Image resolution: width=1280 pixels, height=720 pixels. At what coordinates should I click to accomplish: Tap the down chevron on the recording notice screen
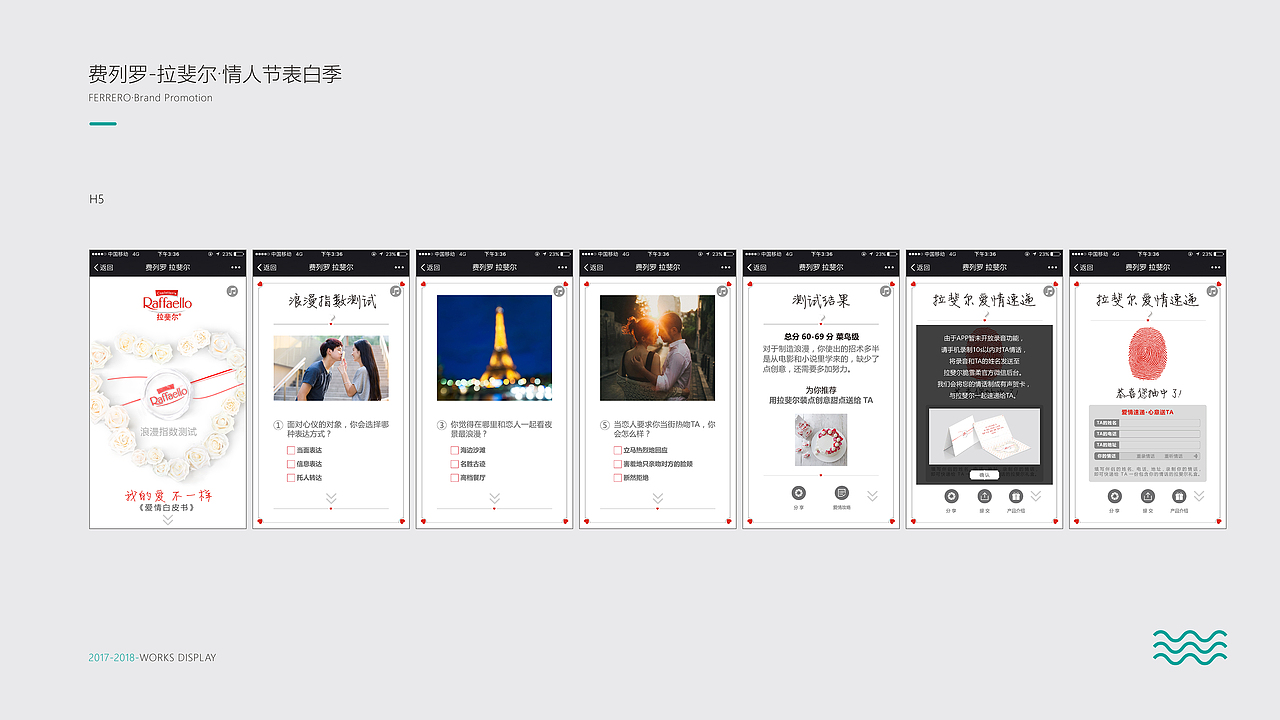pyautogui.click(x=1036, y=496)
